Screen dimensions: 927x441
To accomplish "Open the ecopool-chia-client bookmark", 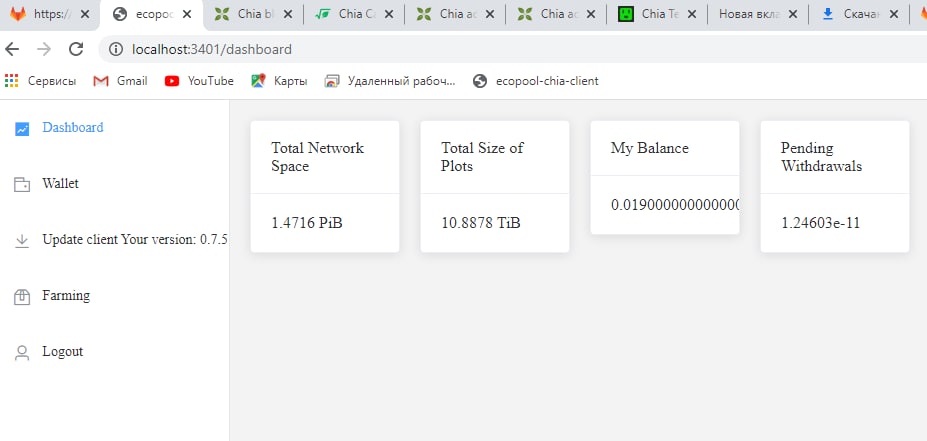I will [535, 81].
